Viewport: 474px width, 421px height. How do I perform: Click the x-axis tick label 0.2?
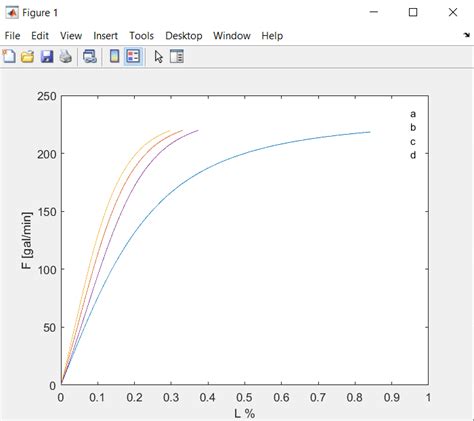pyautogui.click(x=134, y=397)
